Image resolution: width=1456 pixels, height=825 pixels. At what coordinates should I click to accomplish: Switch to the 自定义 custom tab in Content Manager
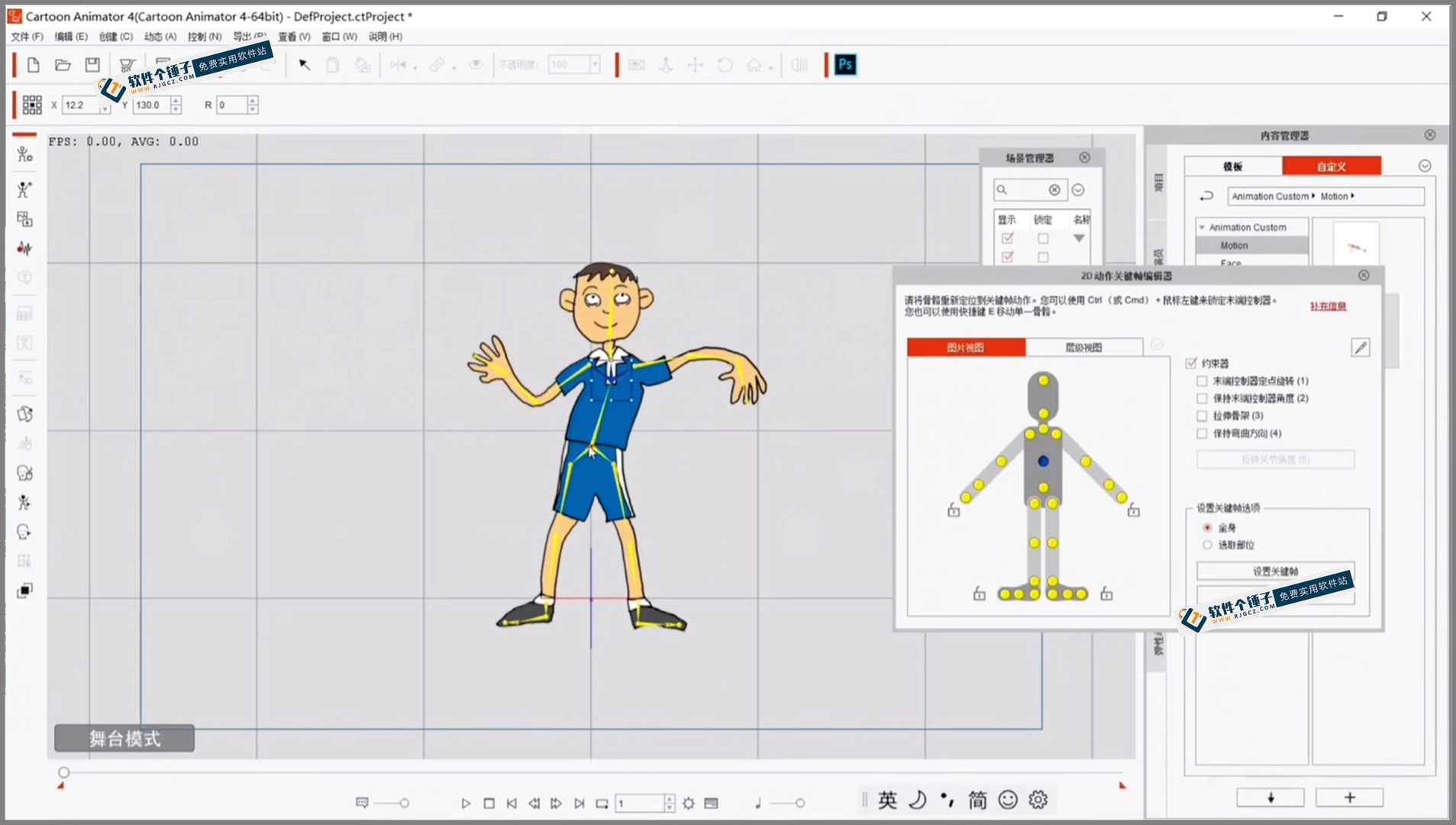coord(1332,166)
